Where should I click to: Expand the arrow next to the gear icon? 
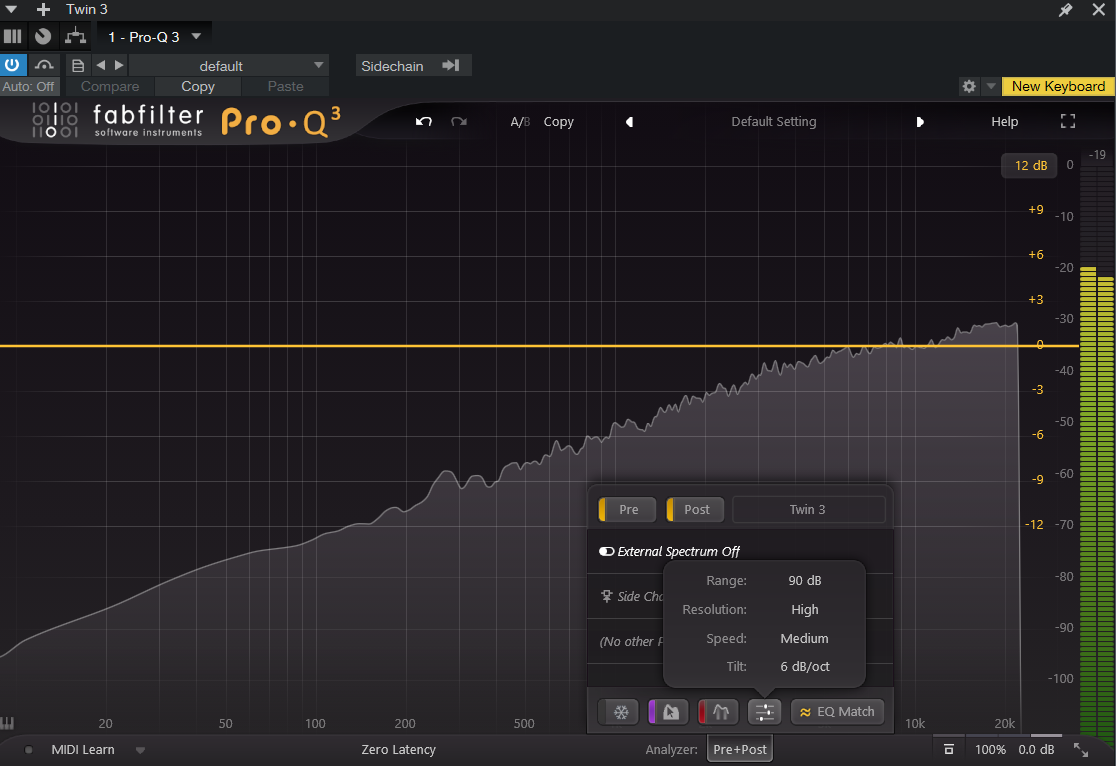coord(990,86)
